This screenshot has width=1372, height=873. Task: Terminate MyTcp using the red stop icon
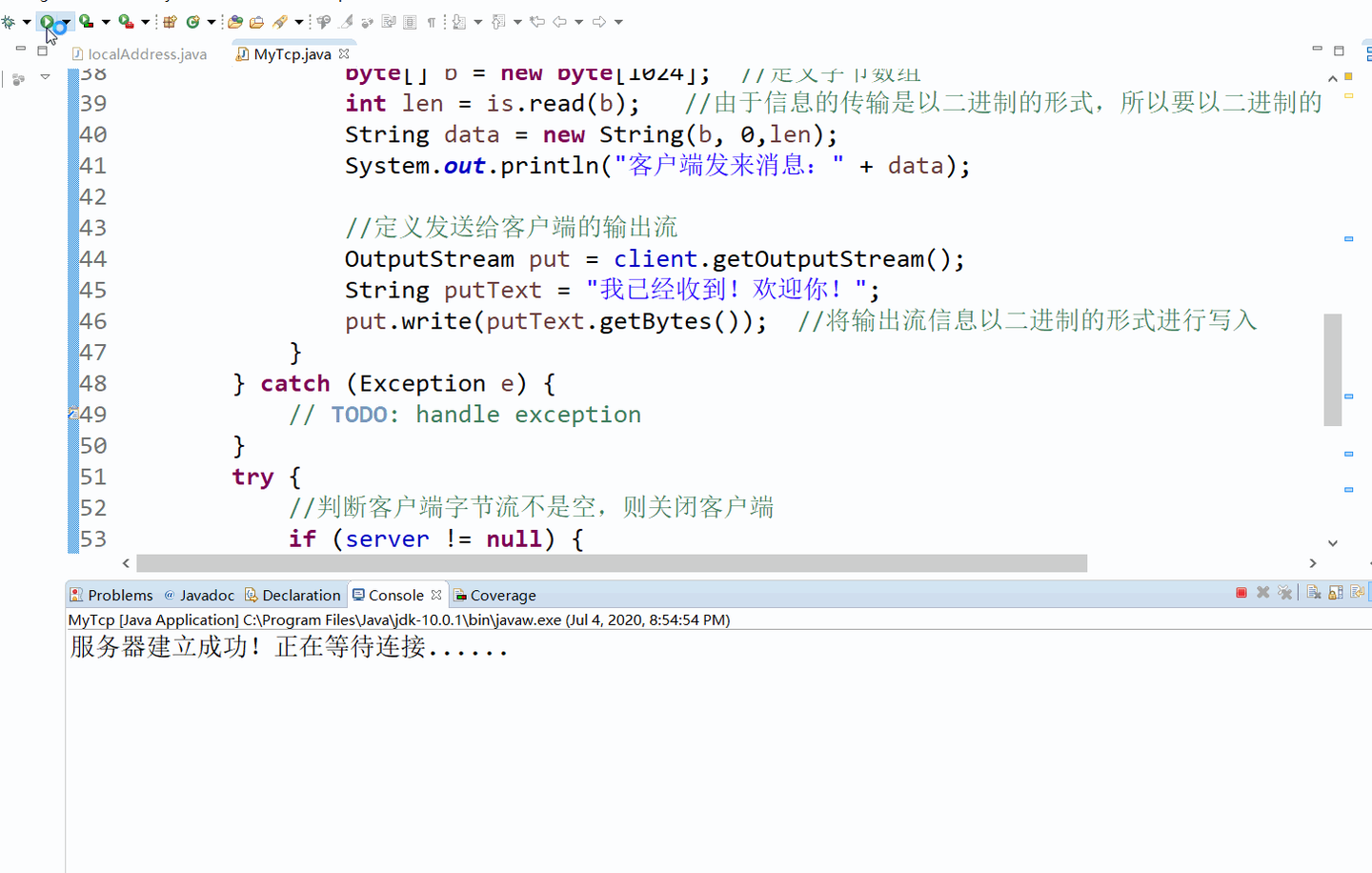pos(1241,592)
